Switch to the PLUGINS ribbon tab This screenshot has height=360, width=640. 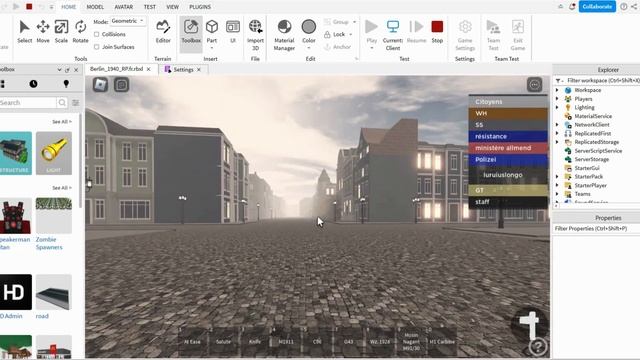pos(200,7)
